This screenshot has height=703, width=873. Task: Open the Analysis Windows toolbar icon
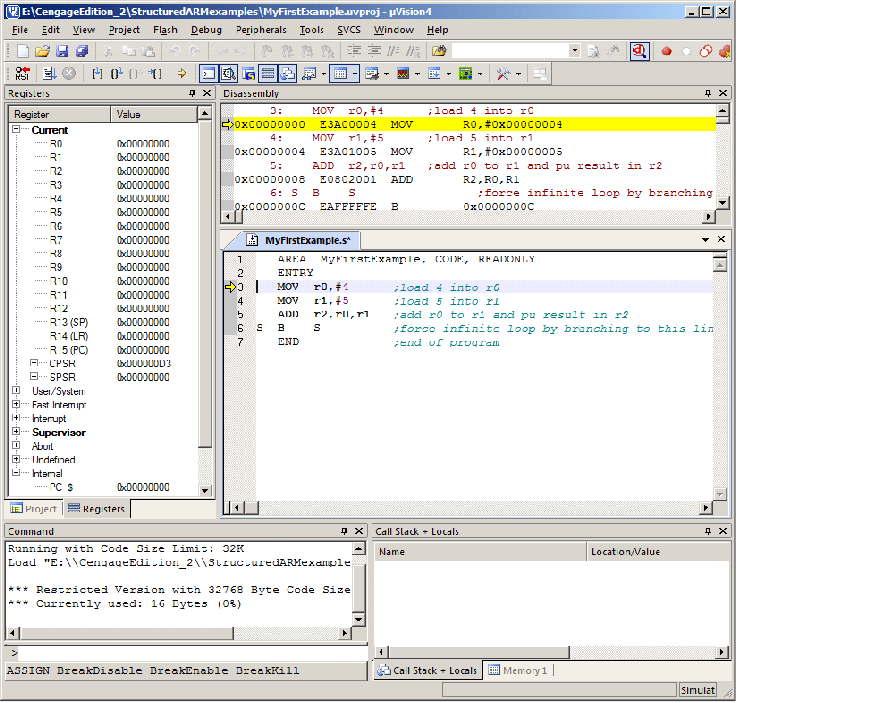click(401, 72)
